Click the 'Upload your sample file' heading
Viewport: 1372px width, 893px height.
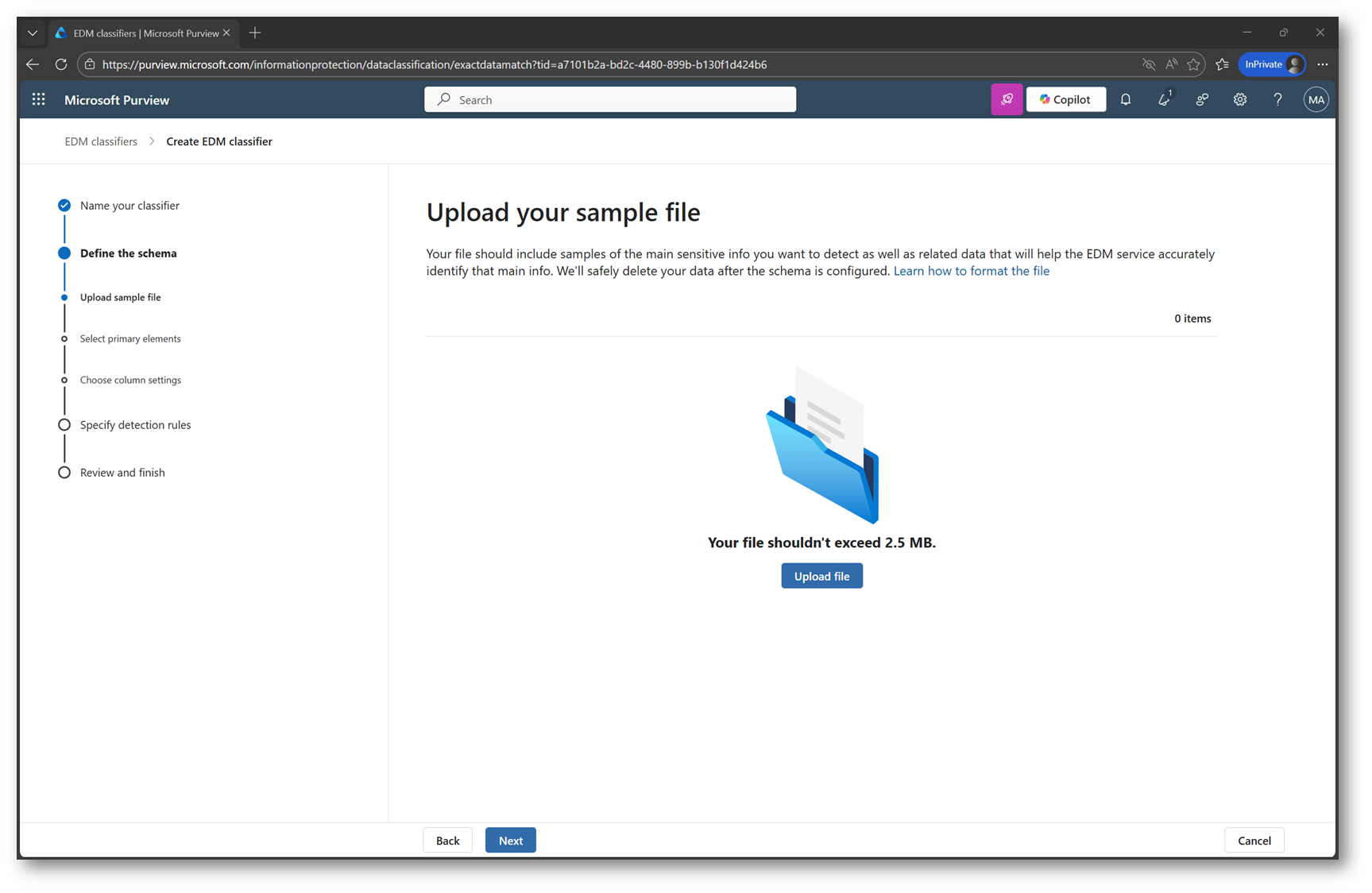pyautogui.click(x=563, y=212)
